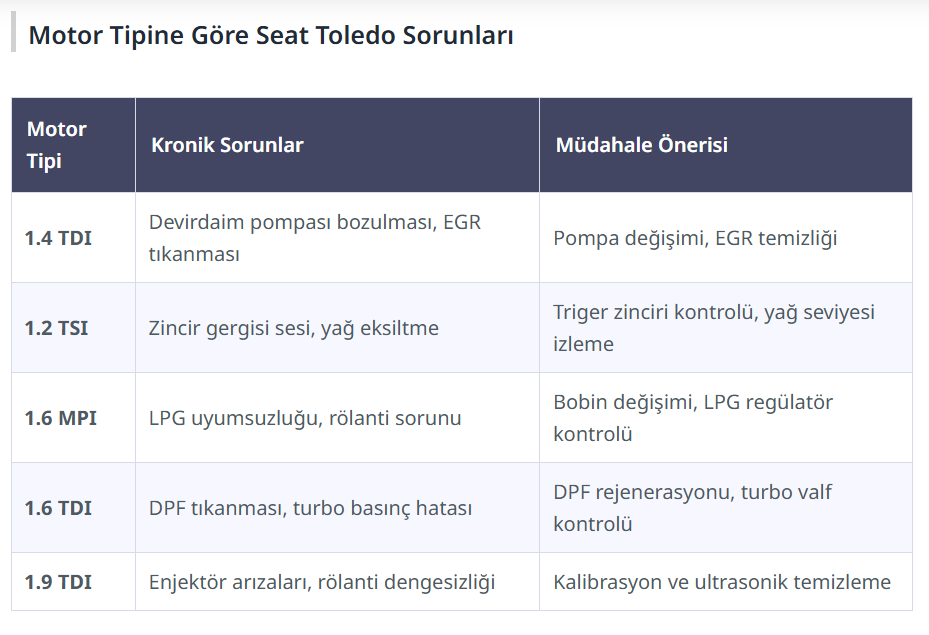Select the 1.4 TDI row label

click(x=58, y=238)
